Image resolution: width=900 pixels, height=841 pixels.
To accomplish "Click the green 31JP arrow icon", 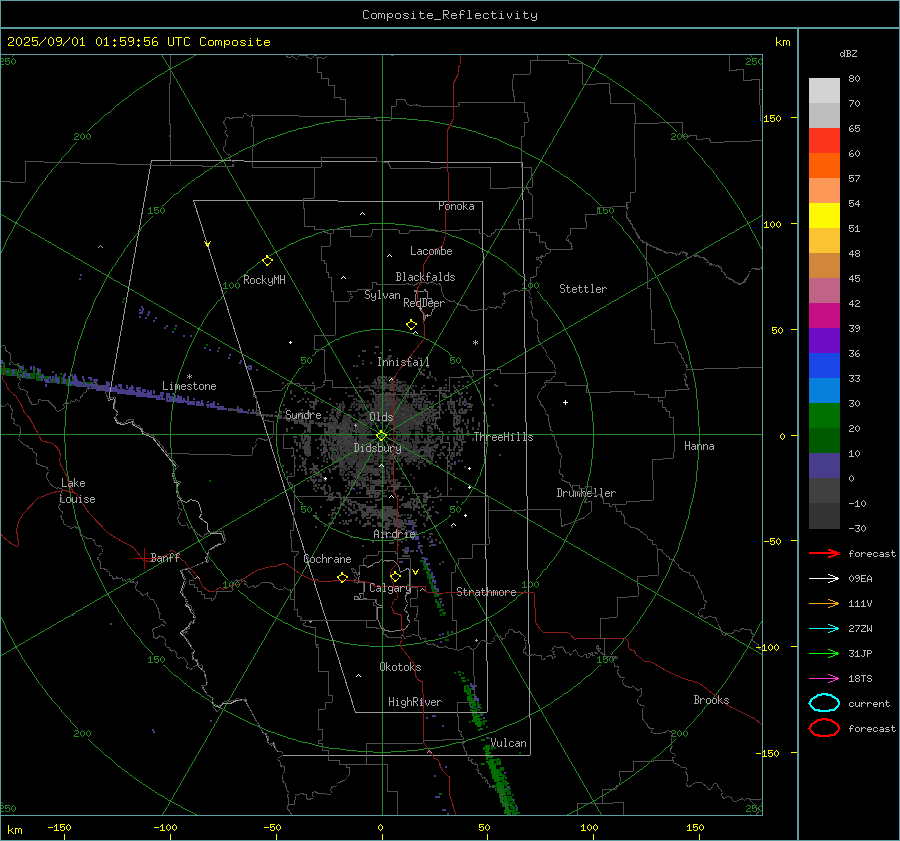I will (x=824, y=653).
